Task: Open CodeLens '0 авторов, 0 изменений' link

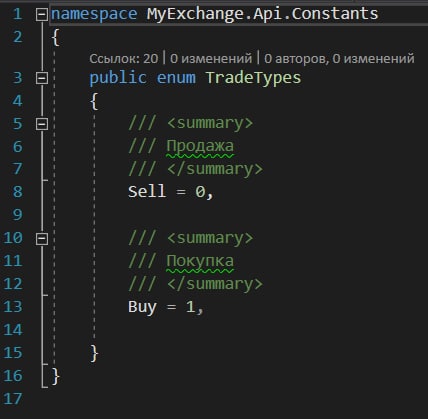Action: pos(339,59)
